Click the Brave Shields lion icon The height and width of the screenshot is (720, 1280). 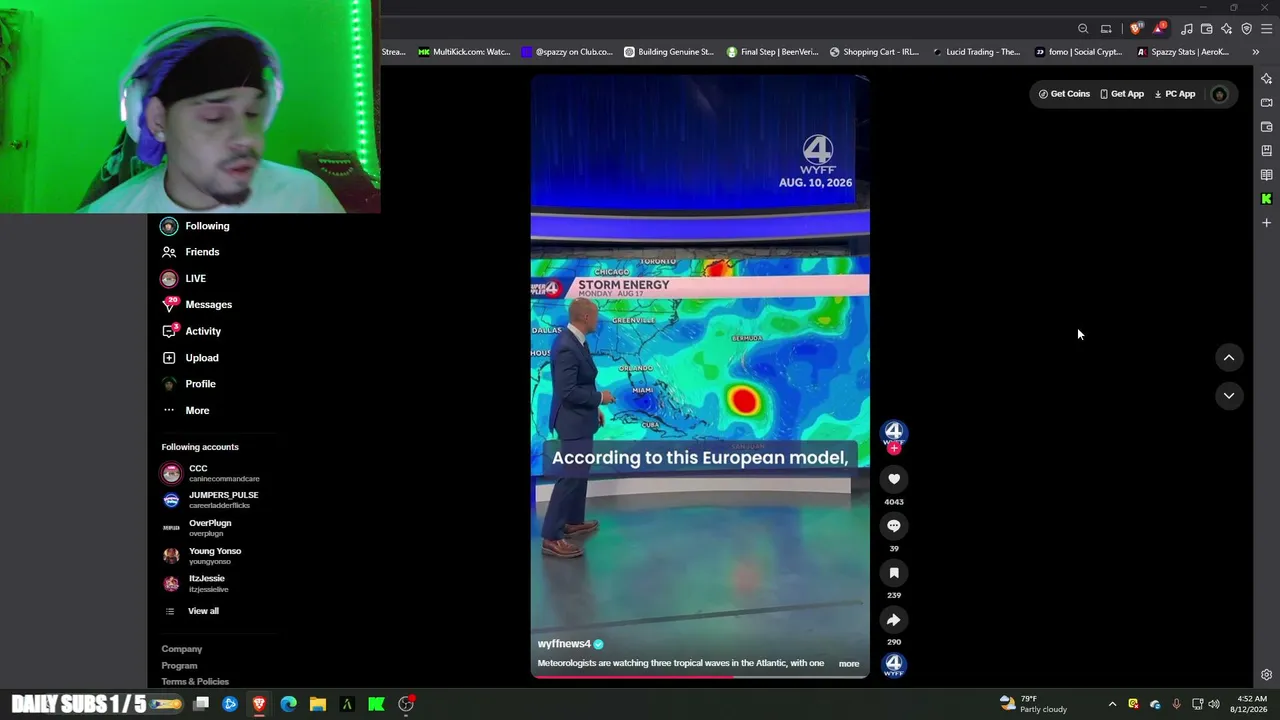(1136, 29)
